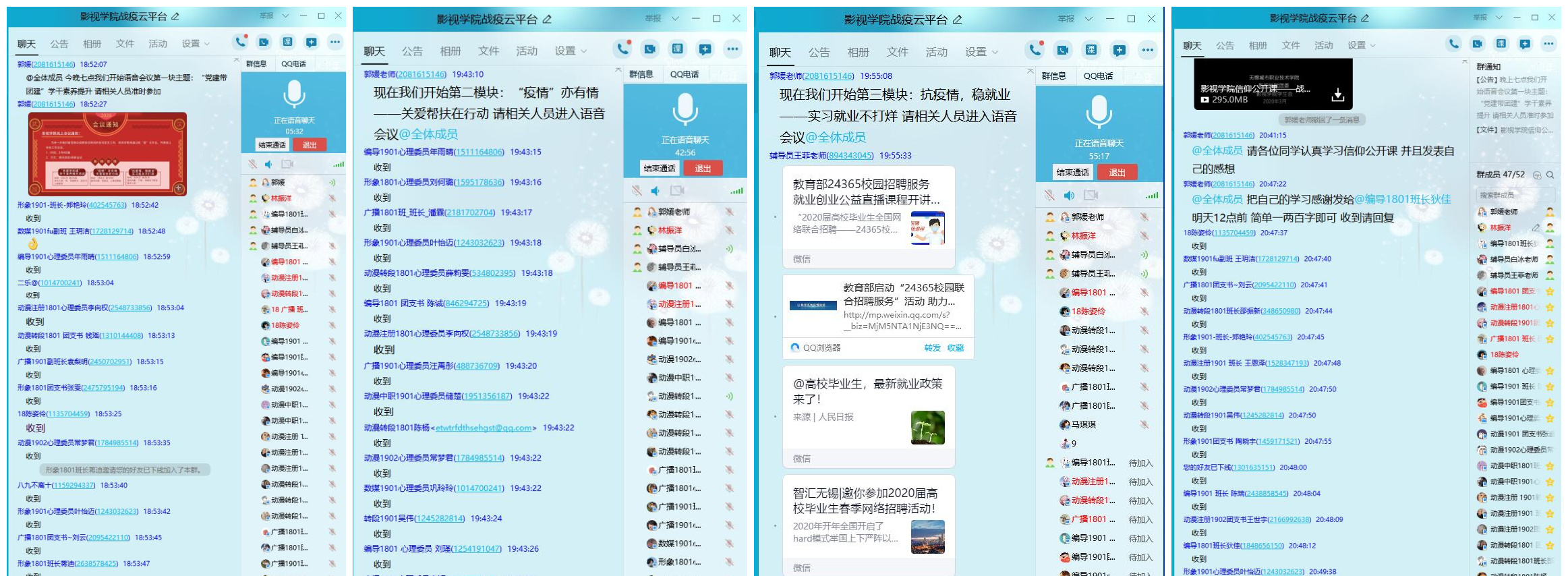The width and height of the screenshot is (1568, 576).
Task: Click the search icon beside 群成员 47/52
Action: click(1550, 175)
